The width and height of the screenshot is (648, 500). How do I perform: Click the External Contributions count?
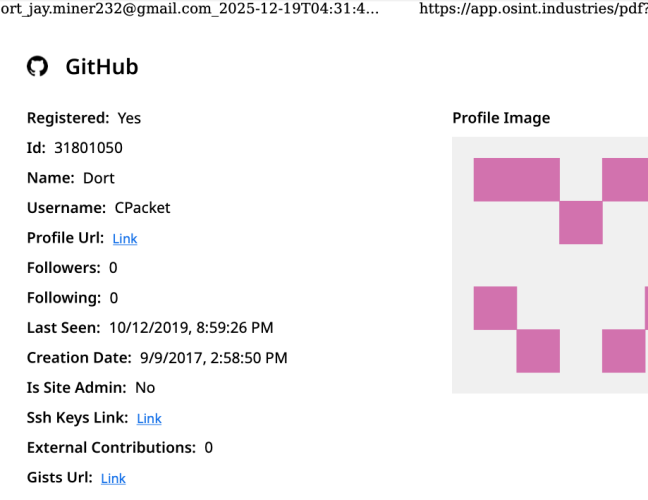click(x=208, y=448)
